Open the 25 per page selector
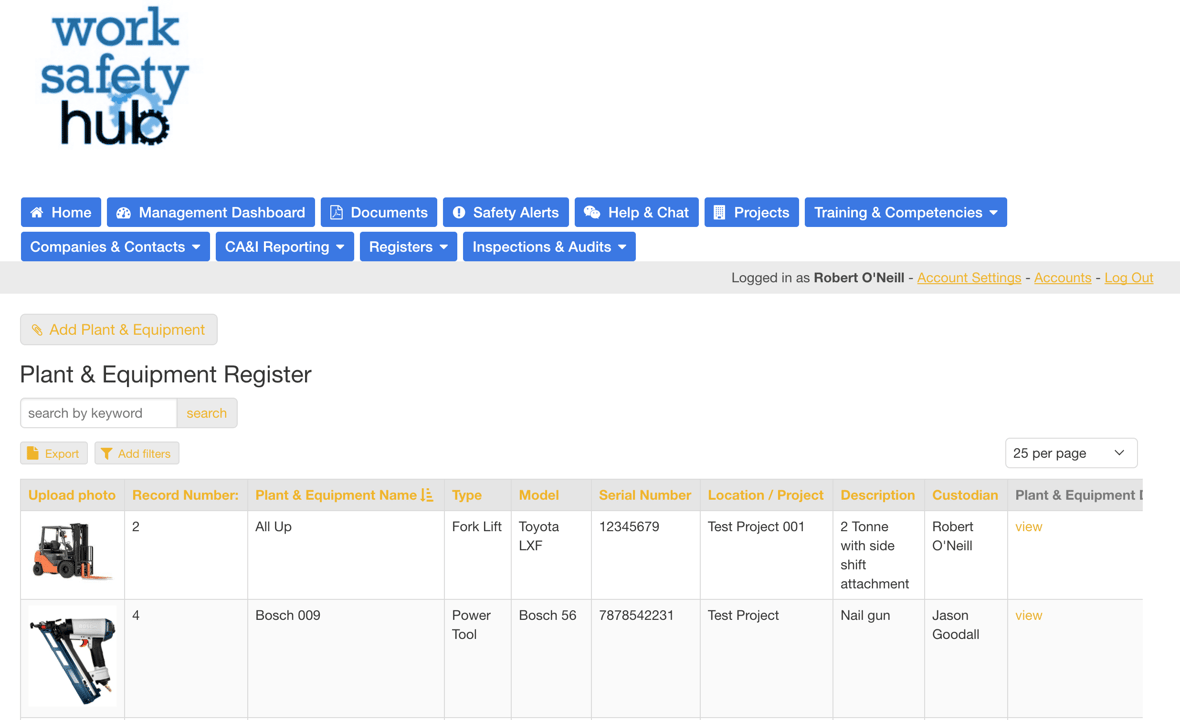 click(x=1070, y=453)
